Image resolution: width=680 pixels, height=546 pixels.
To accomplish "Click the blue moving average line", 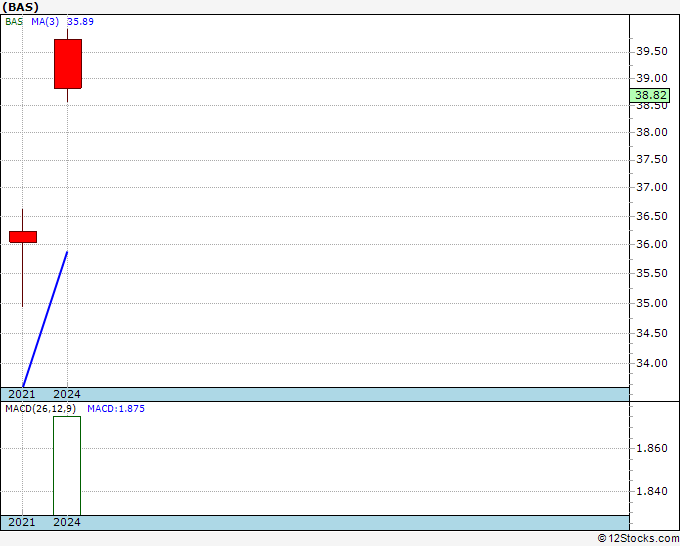I will 45,319.
